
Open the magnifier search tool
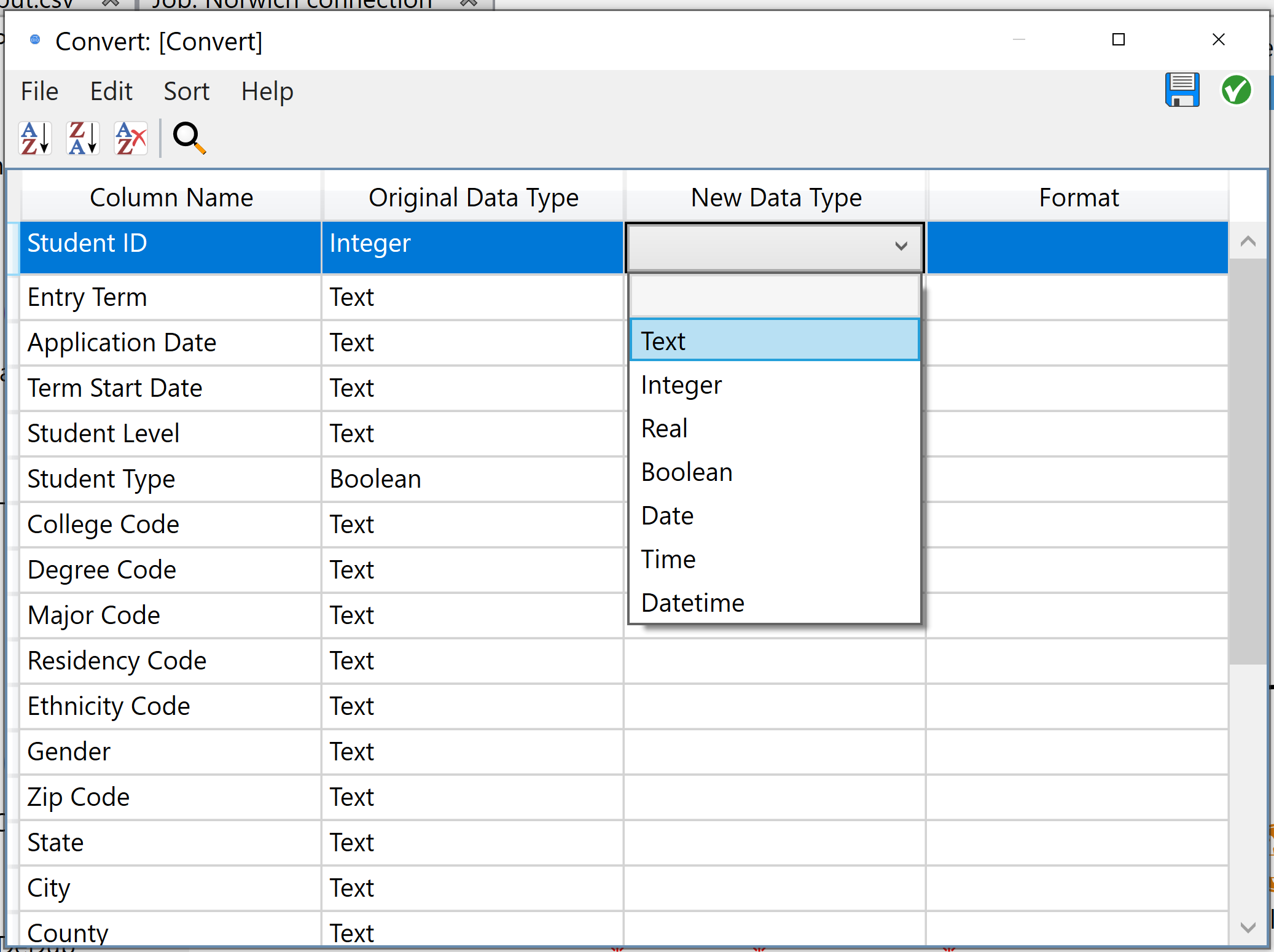point(189,138)
